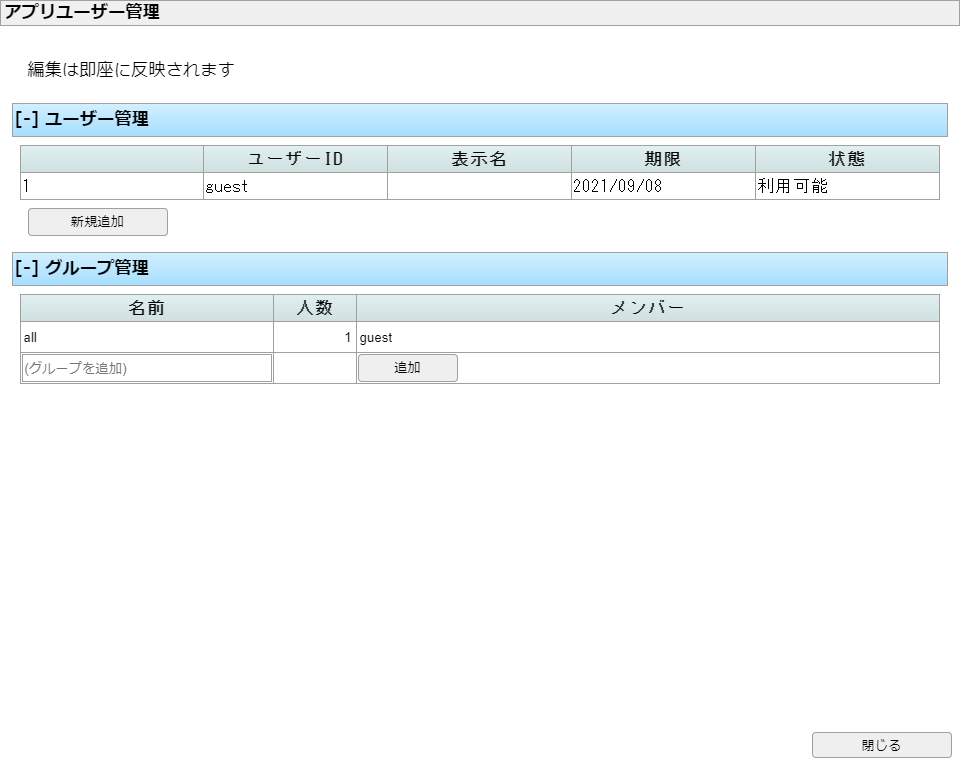Click guest in the メンバー column
960x767 pixels.
click(376, 338)
